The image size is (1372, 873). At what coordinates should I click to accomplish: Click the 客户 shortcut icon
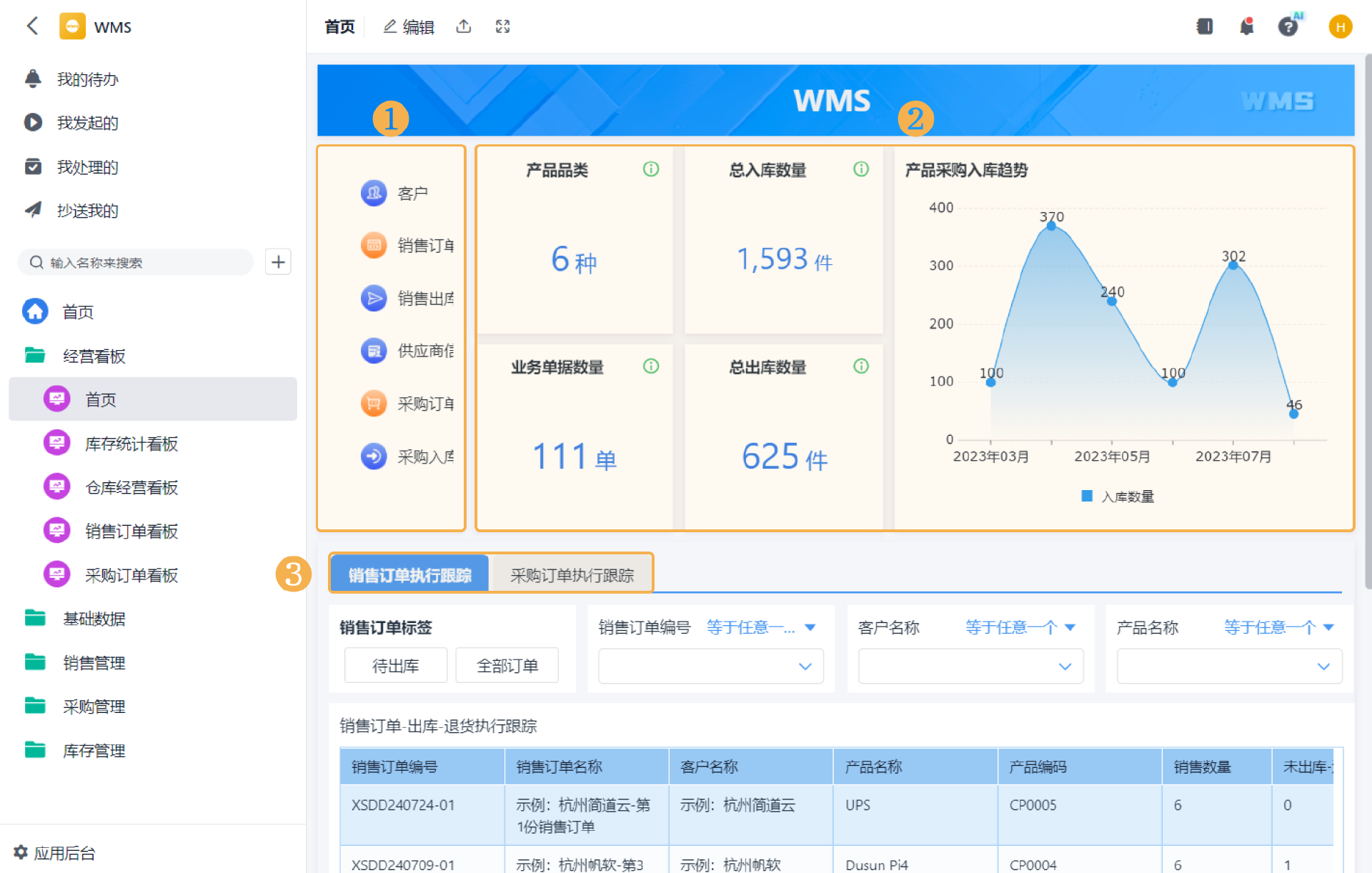[x=374, y=193]
